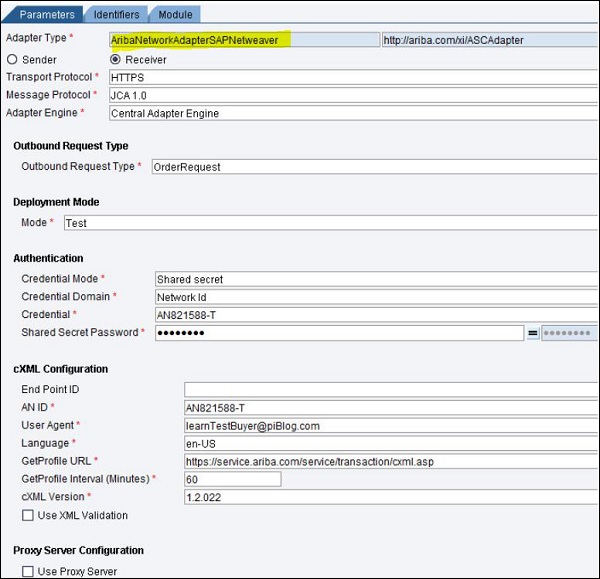
Task: Click the Deployment Mode Test field
Action: coord(328,223)
